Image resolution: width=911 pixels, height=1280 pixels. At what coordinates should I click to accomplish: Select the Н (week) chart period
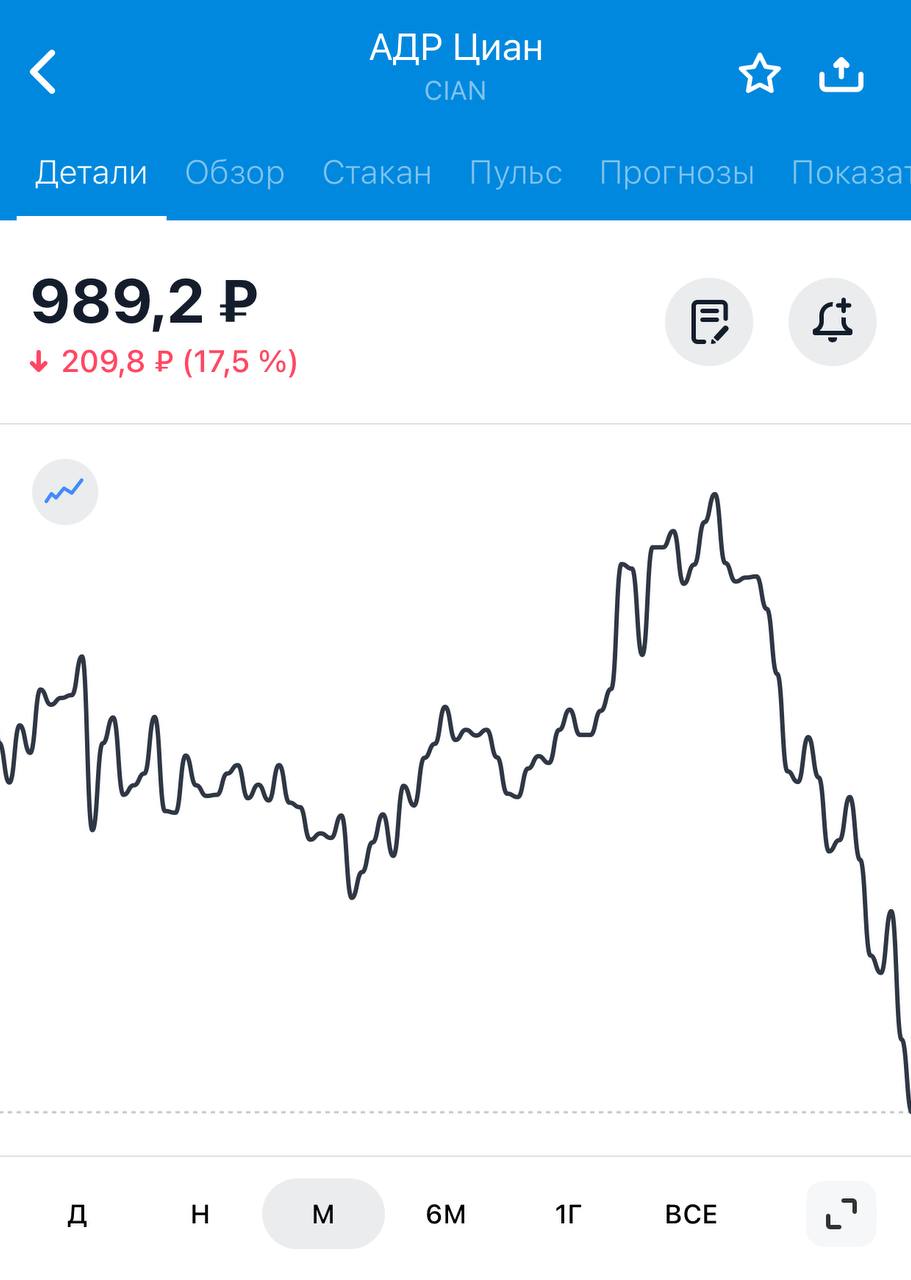pyautogui.click(x=200, y=1214)
